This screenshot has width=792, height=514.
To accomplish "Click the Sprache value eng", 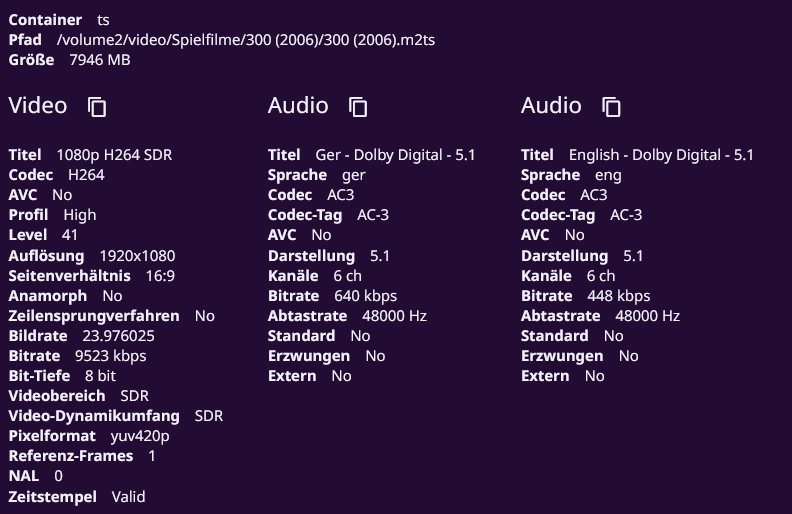I will pyautogui.click(x=608, y=175).
